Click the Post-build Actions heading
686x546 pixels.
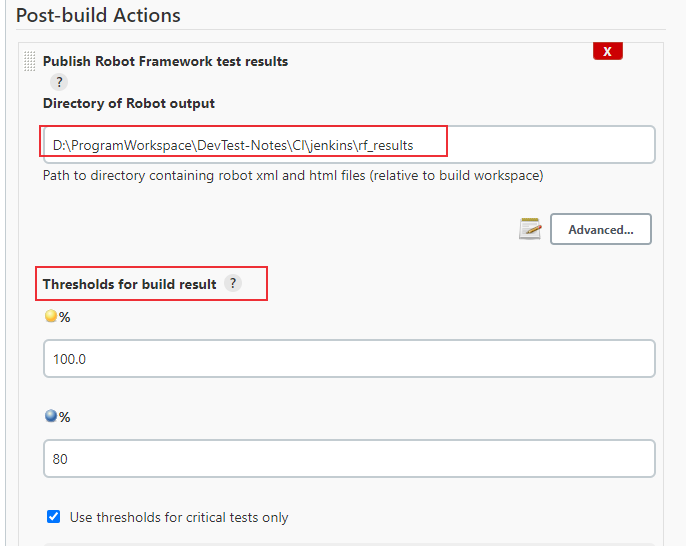98,15
